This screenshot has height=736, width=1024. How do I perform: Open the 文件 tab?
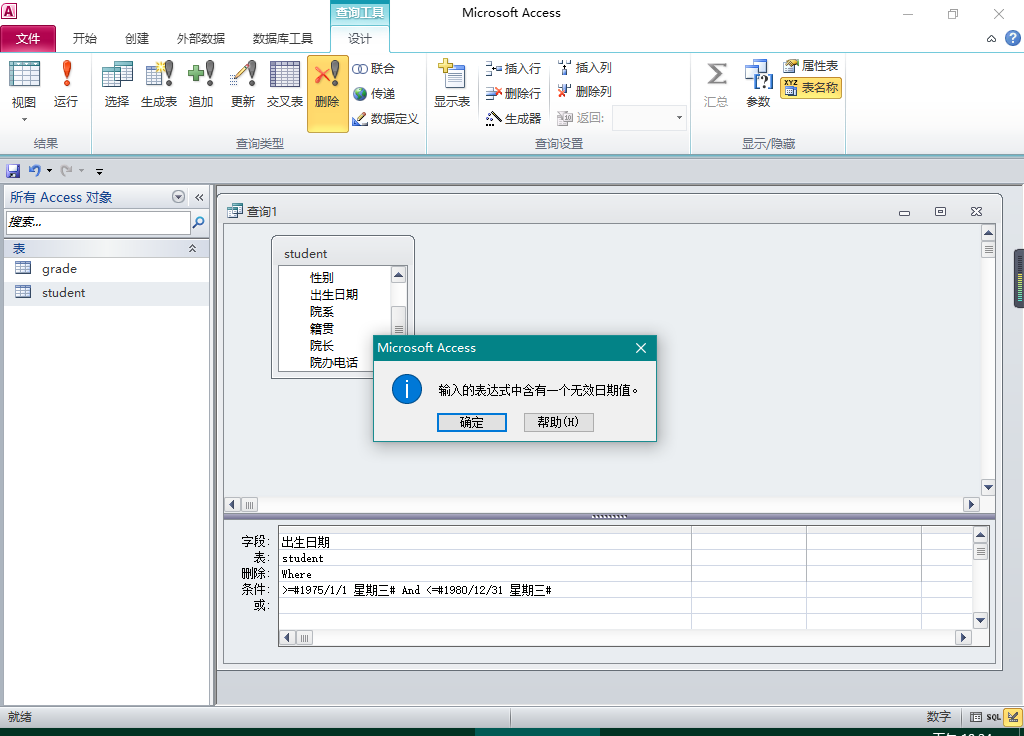click(x=28, y=39)
